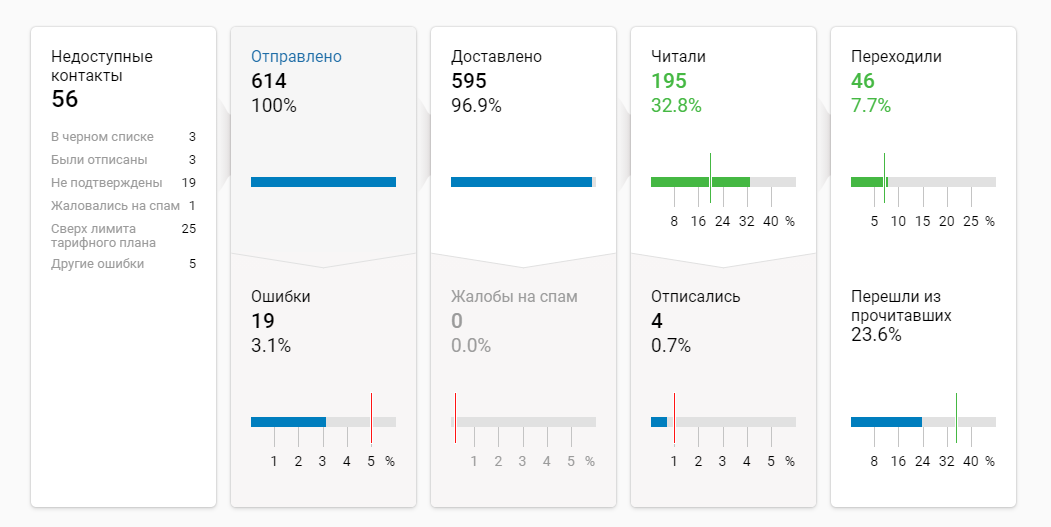1051x527 pixels.
Task: Click the Ошибки blue progress bar
Action: tap(288, 422)
